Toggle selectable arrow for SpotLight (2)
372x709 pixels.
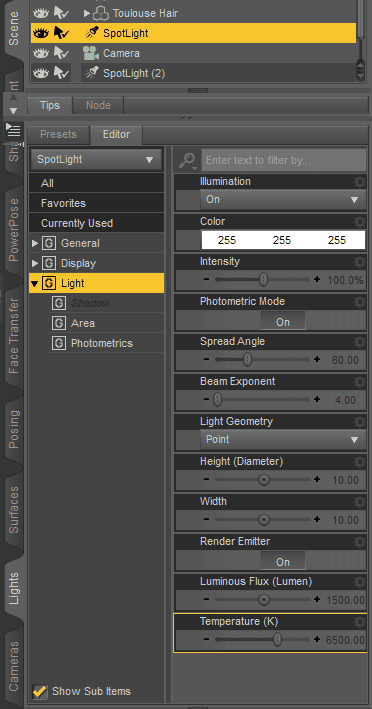[61, 73]
